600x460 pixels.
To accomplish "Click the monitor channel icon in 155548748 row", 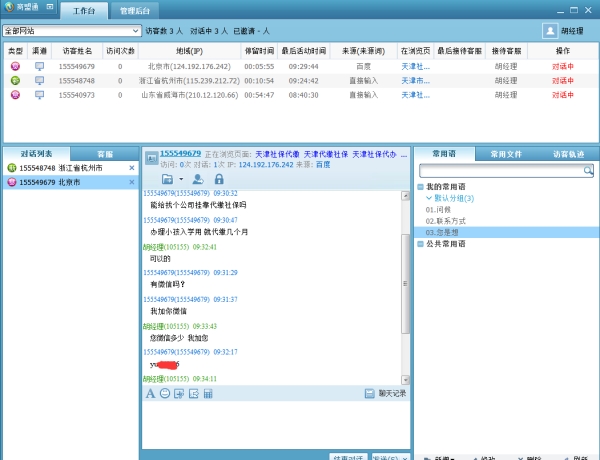I will click(x=39, y=80).
